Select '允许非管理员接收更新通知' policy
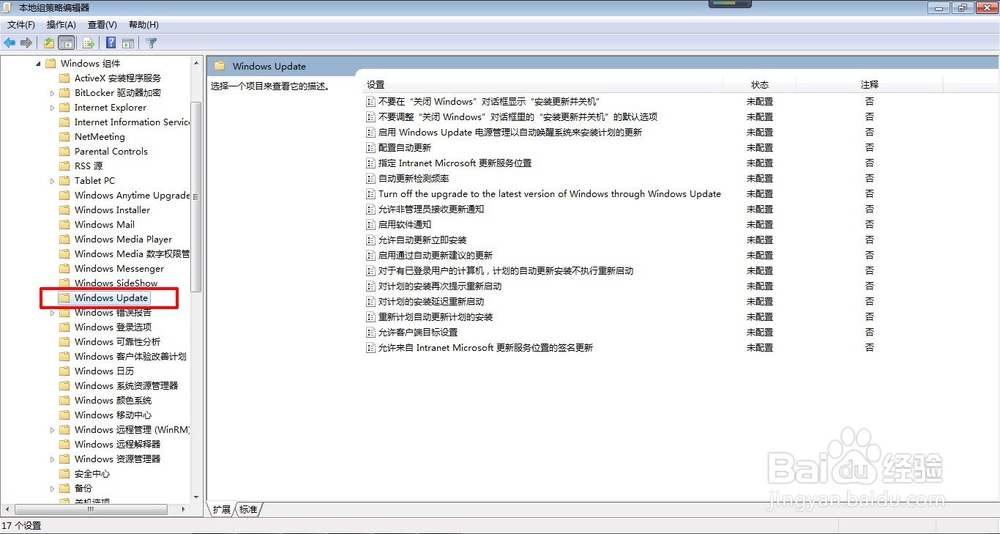 (431, 209)
